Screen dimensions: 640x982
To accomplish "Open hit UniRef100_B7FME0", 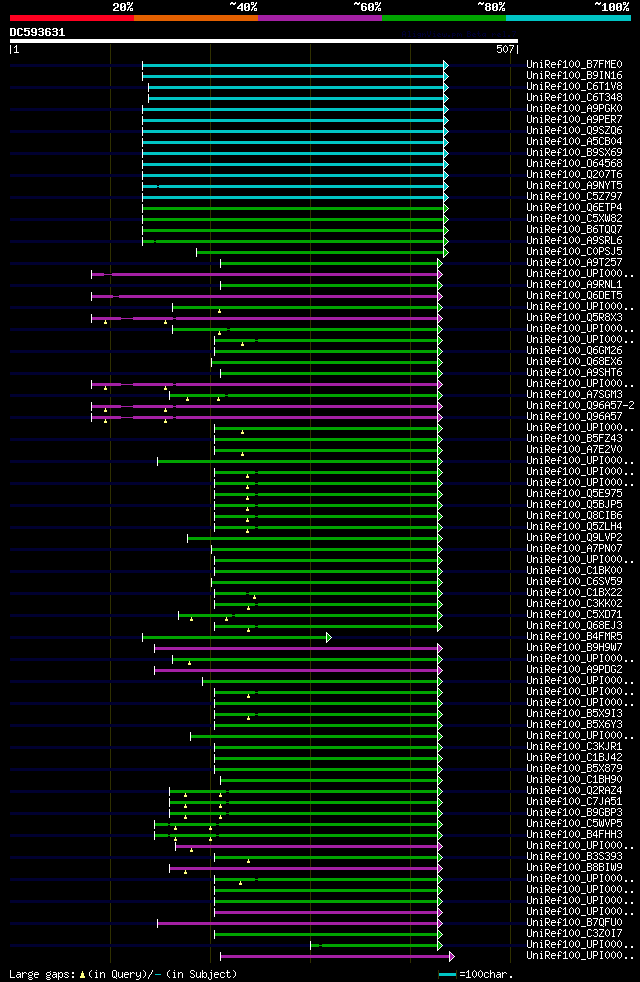I will point(574,65).
